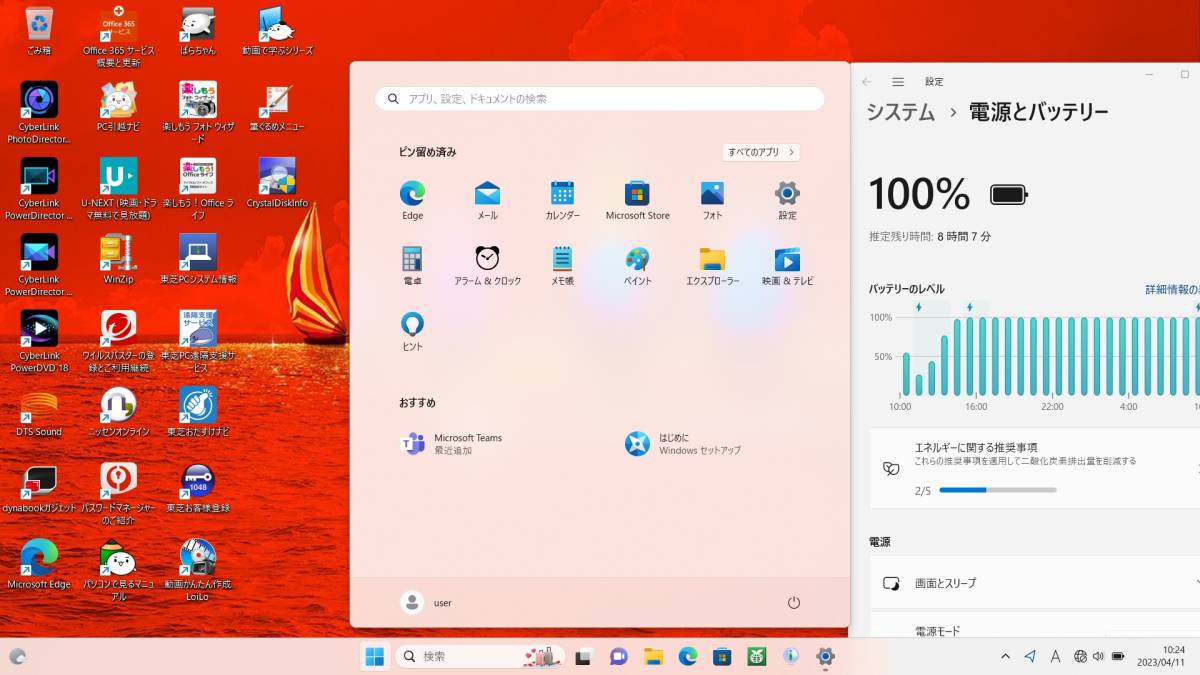Open the power button in Start

pyautogui.click(x=794, y=603)
